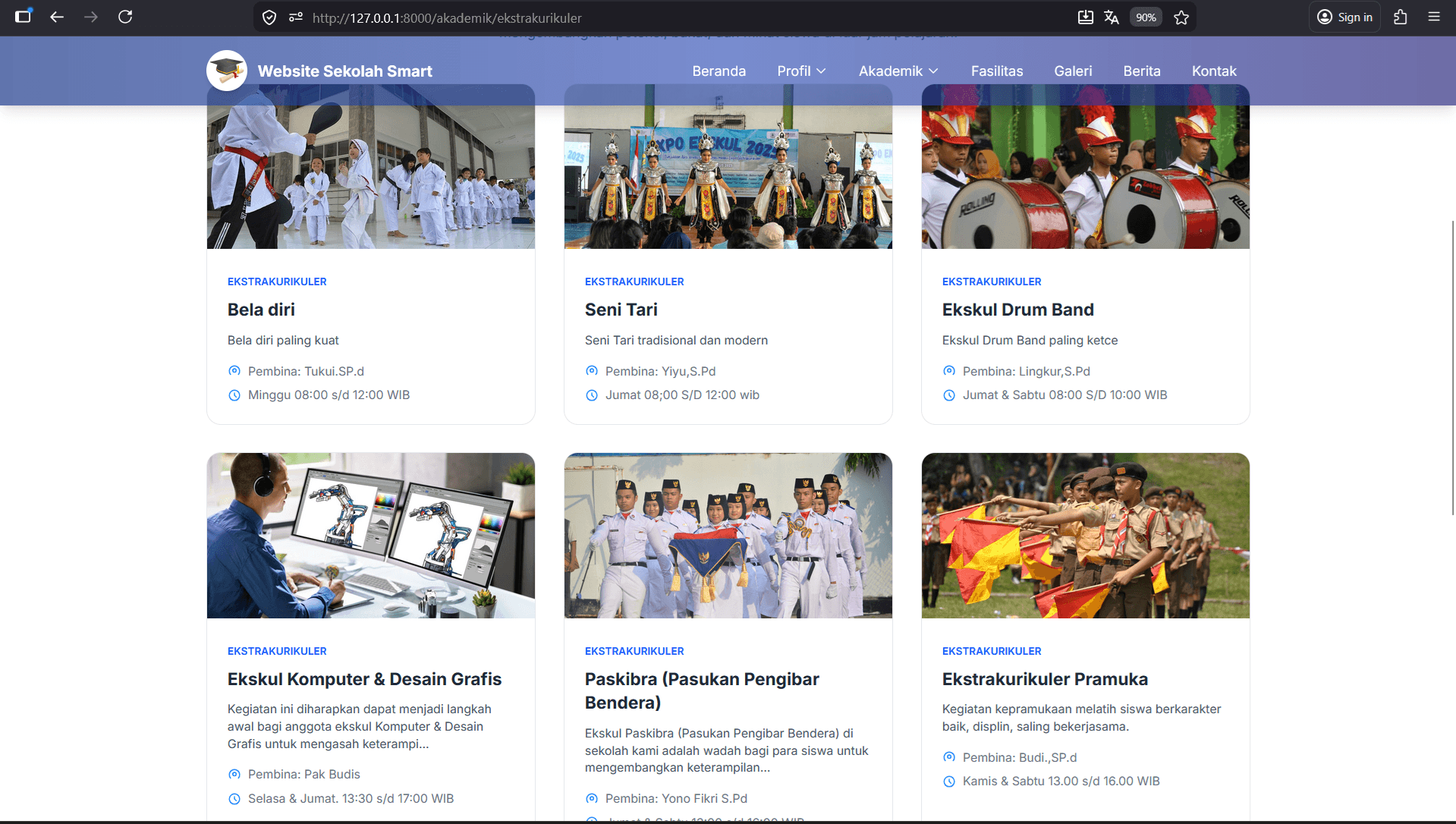The height and width of the screenshot is (824, 1456).
Task: Click the clock icon beside Minggu 08:00 schedule
Action: pyautogui.click(x=234, y=395)
